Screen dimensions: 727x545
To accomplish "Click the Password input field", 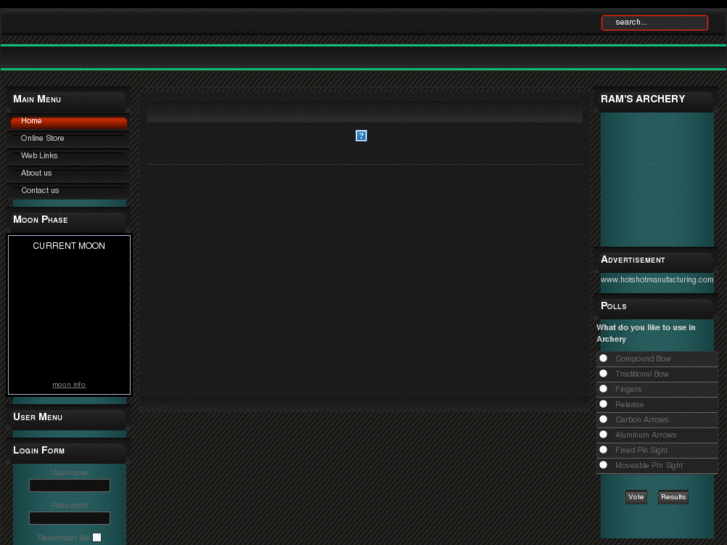I will point(70,518).
